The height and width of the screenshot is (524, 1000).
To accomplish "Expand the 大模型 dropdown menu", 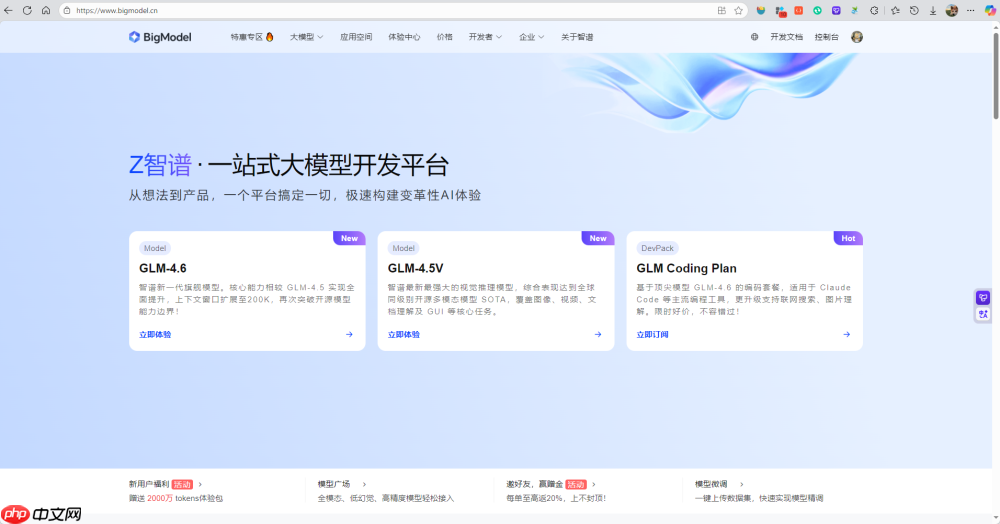I will [x=307, y=37].
